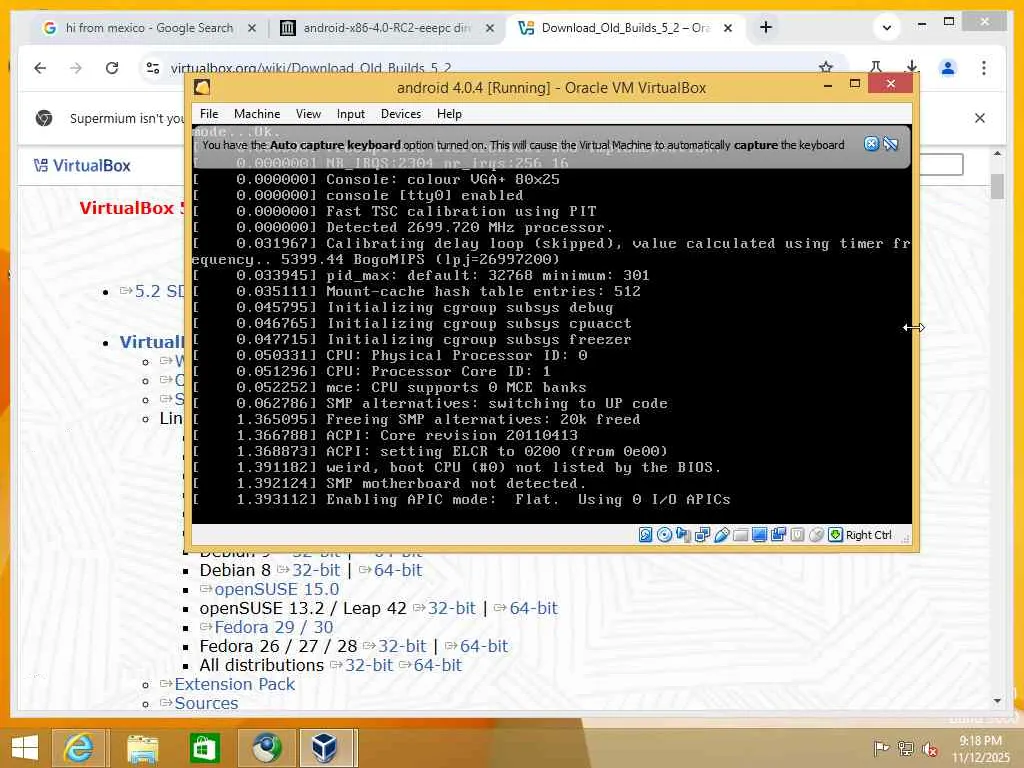This screenshot has height=768, width=1024.
Task: Open the Machine menu in VirtualBox
Action: [257, 114]
